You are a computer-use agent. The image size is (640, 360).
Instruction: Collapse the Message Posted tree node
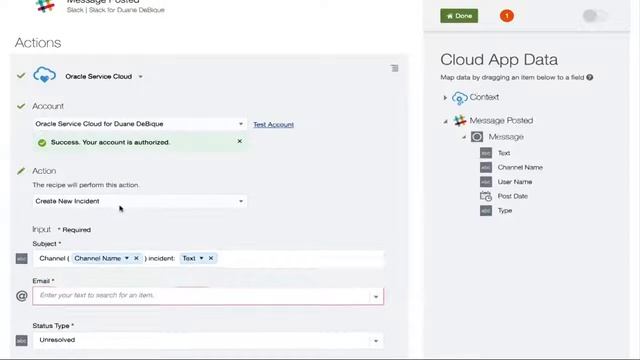[x=445, y=121]
